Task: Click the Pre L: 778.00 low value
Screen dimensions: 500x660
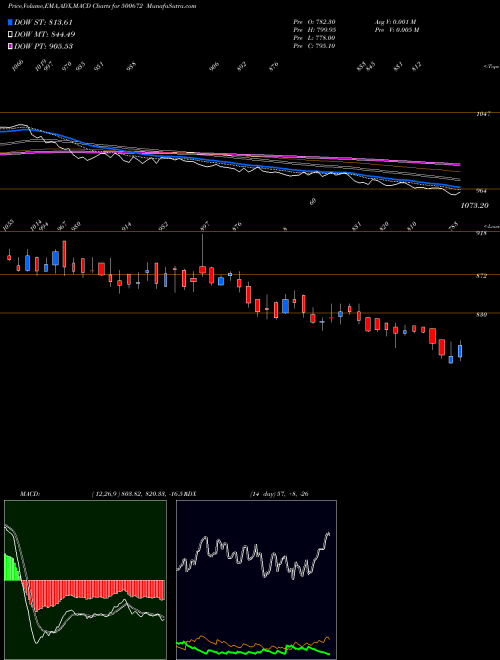Action: click(x=314, y=38)
